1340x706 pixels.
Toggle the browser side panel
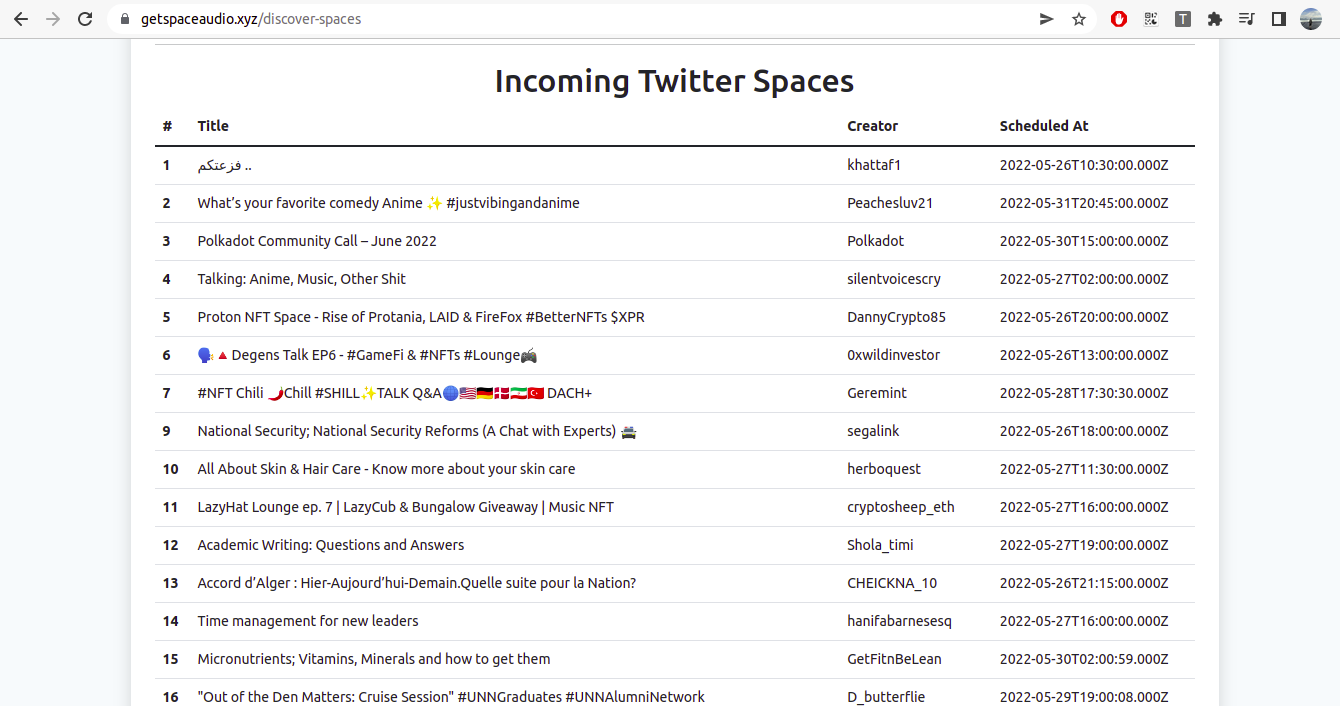tap(1278, 19)
